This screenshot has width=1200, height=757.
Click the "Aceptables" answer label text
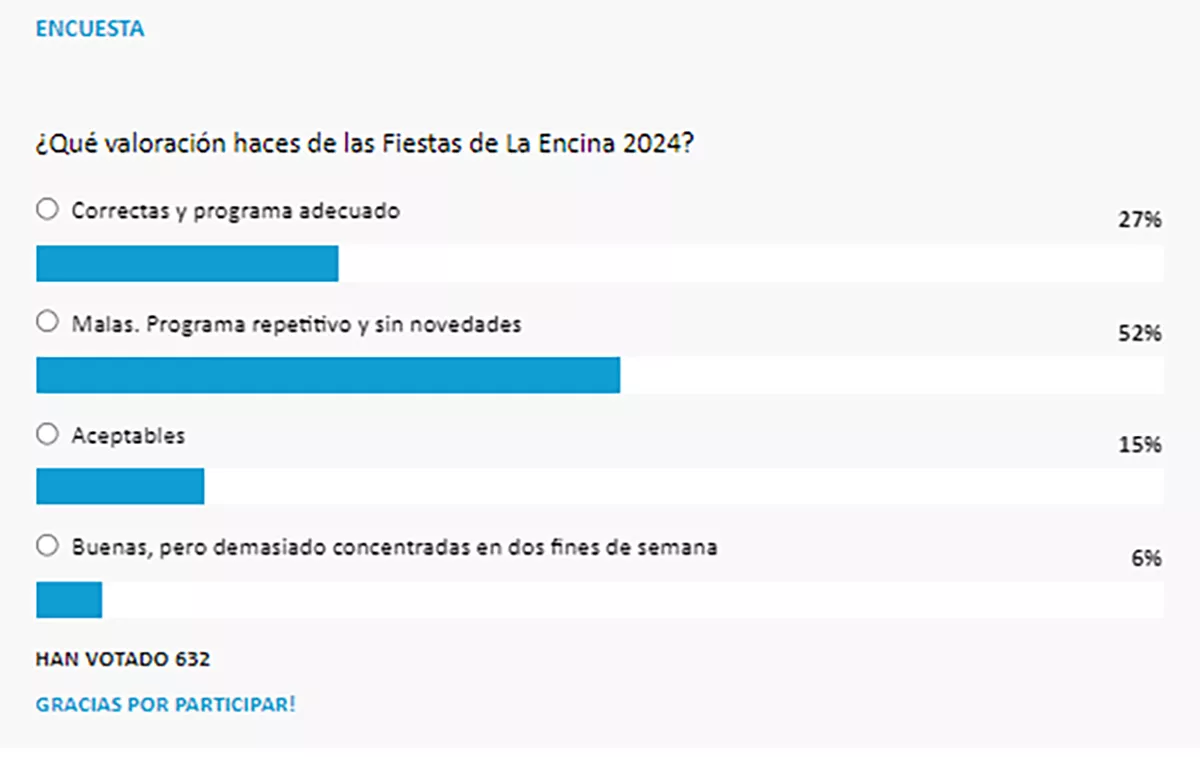point(128,436)
